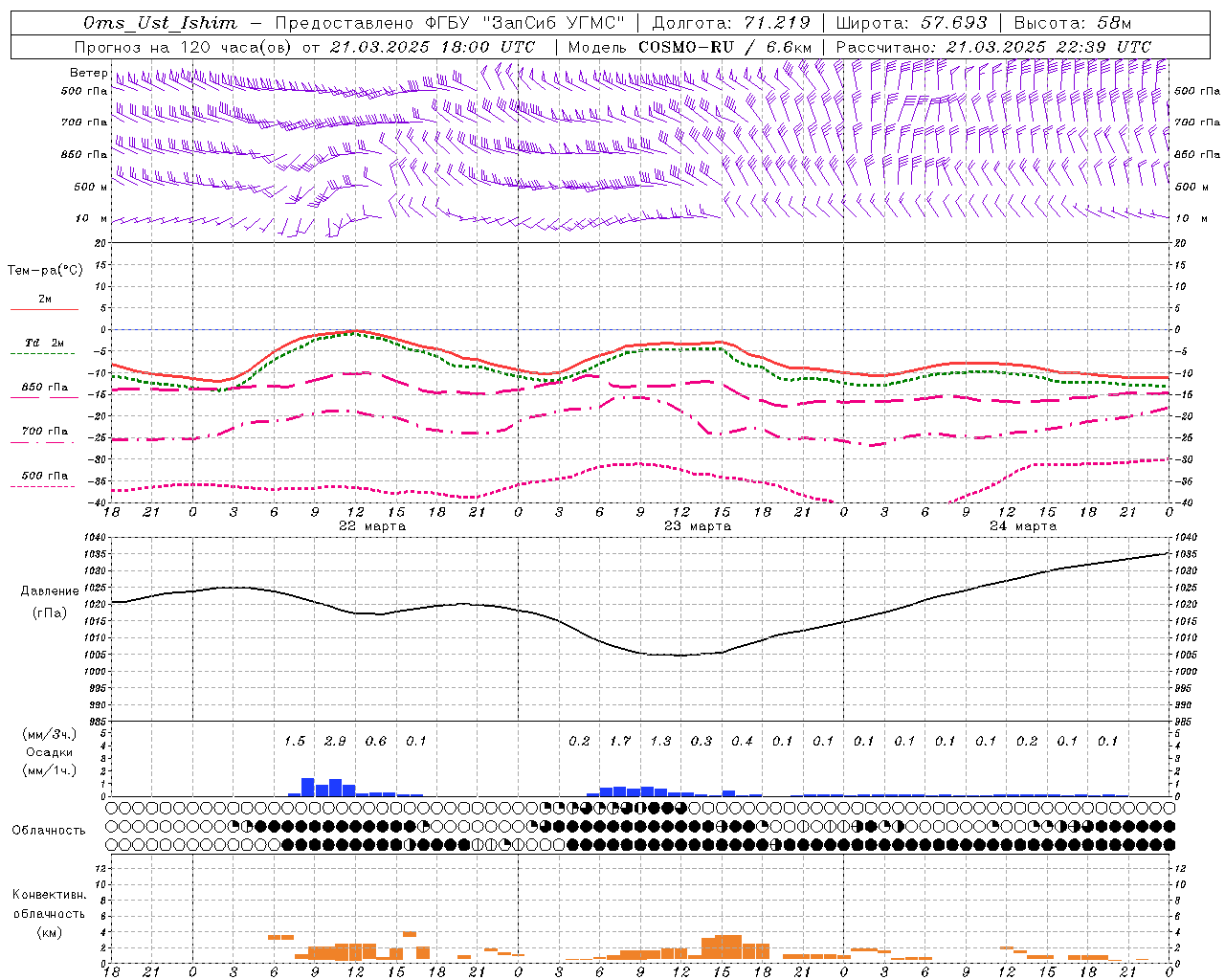Image resolution: width=1225 pixels, height=980 pixels.
Task: Click the precipitation value 1.7
Action: click(x=619, y=742)
